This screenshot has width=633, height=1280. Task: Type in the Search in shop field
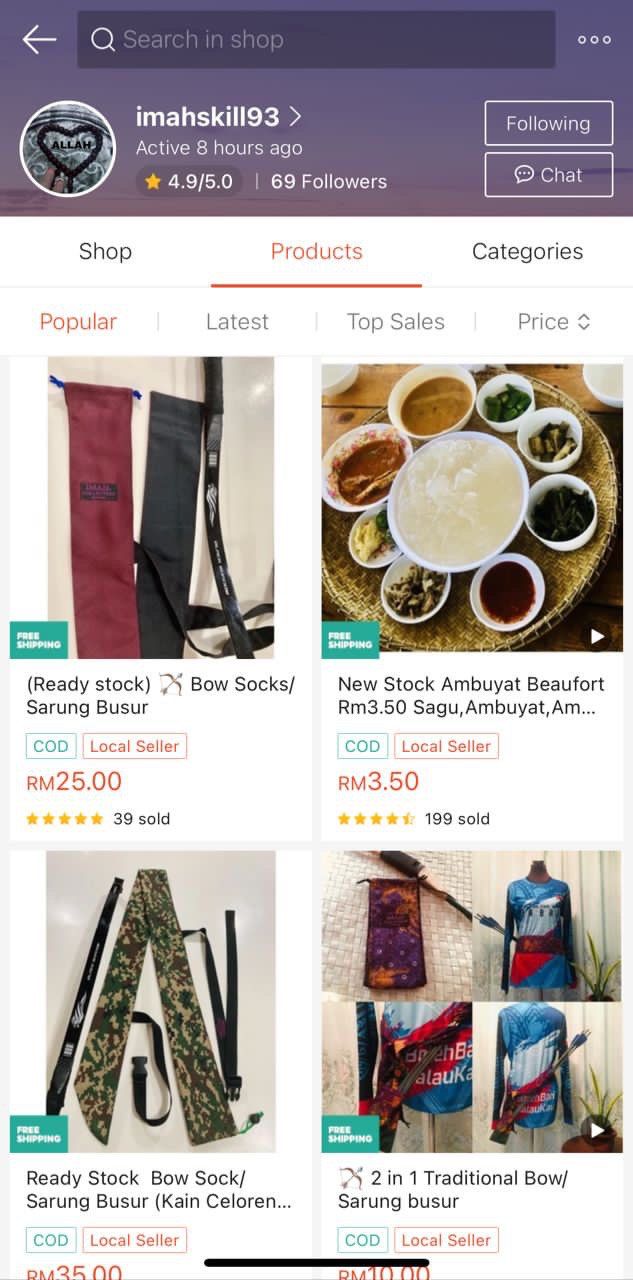[330, 40]
